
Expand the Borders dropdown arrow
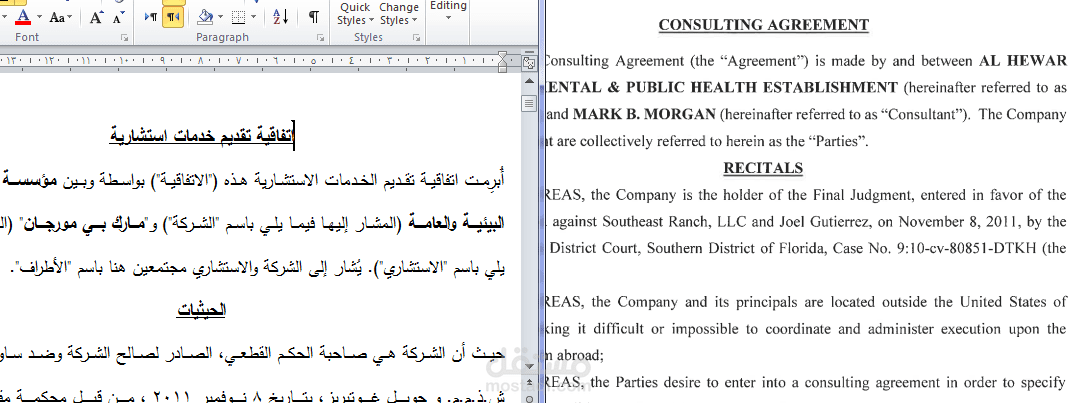click(253, 17)
